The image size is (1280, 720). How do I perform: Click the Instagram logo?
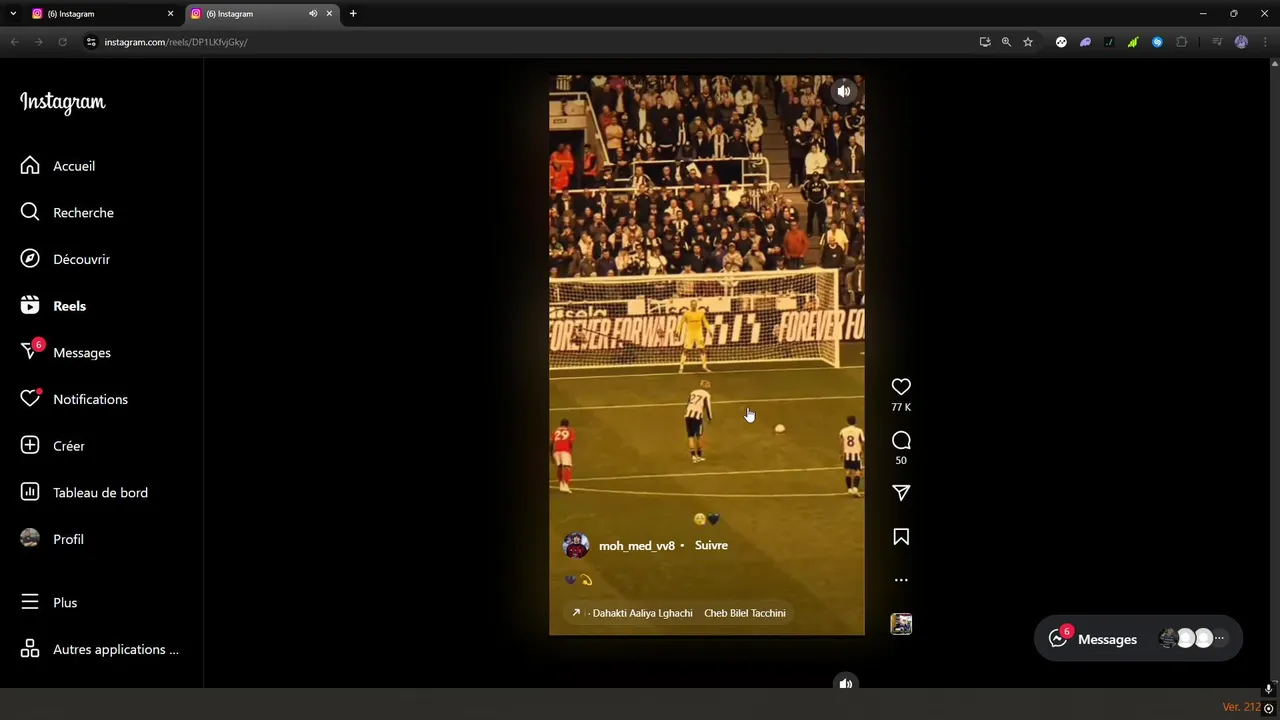click(62, 102)
